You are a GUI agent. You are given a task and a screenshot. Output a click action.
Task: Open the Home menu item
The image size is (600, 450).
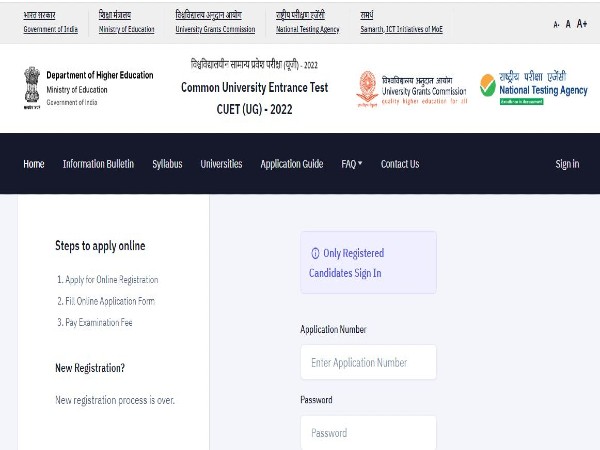(34, 164)
